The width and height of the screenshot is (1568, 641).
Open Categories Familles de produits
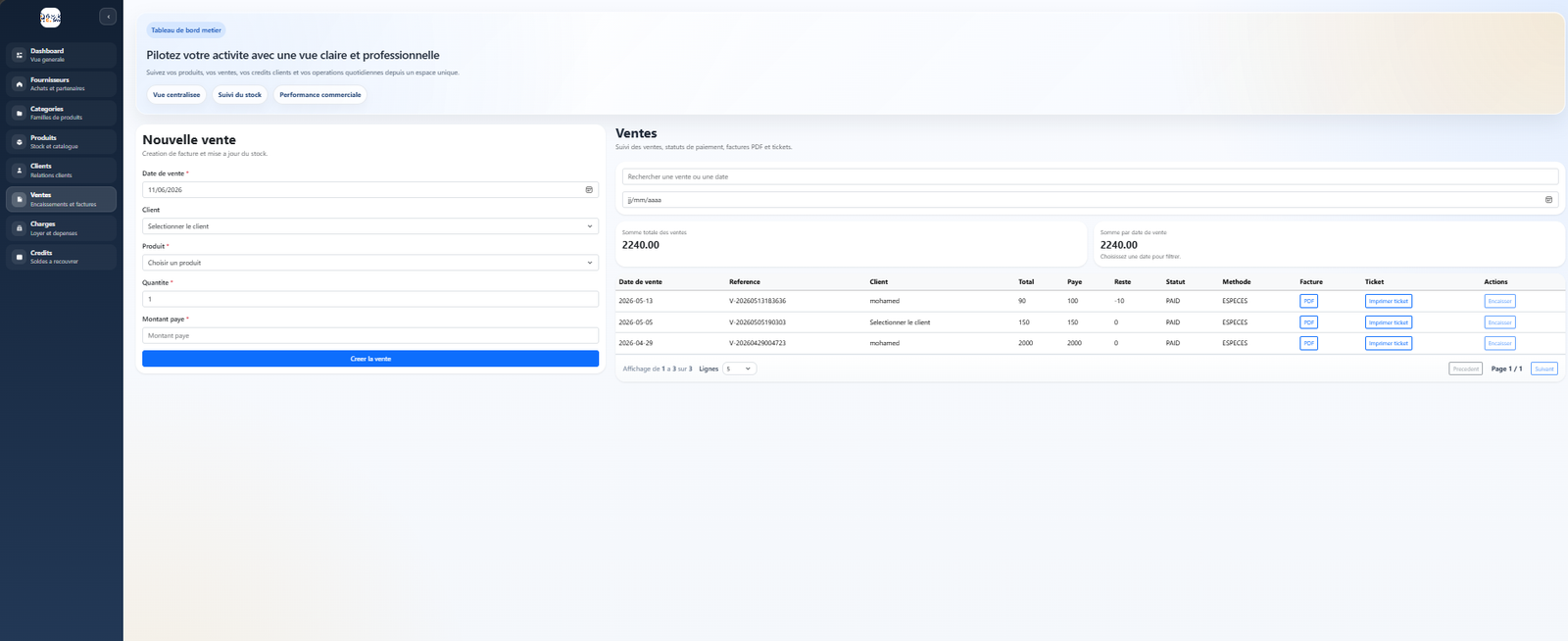(x=61, y=113)
